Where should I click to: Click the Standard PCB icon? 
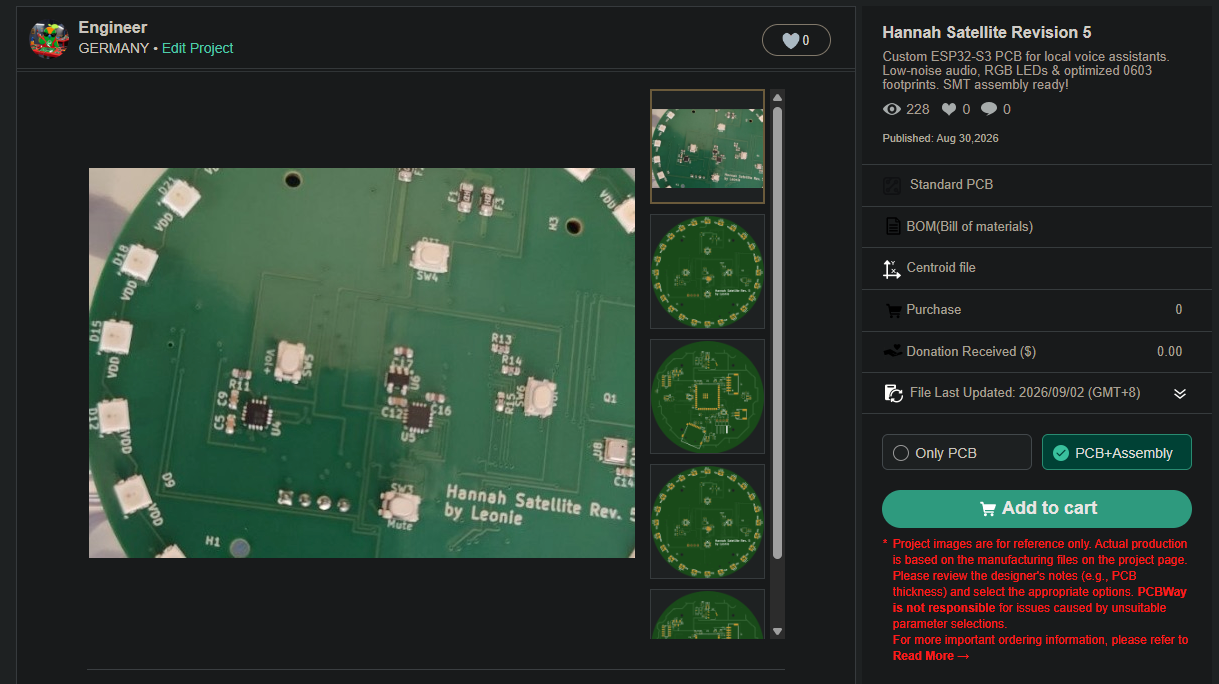point(892,185)
